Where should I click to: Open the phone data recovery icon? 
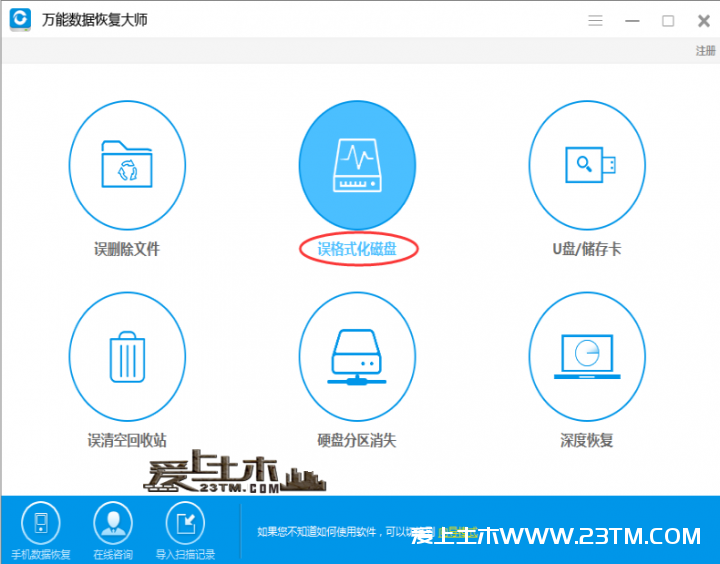coord(41,523)
